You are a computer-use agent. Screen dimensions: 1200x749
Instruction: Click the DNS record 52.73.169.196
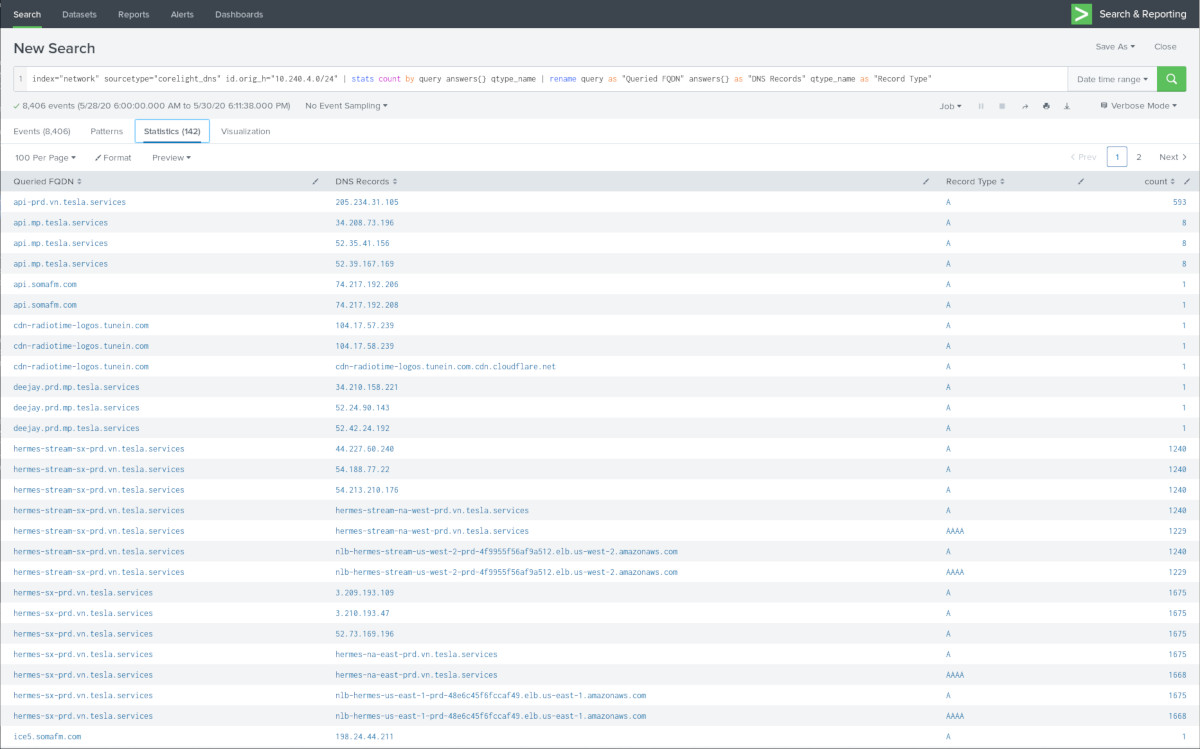pyautogui.click(x=365, y=633)
